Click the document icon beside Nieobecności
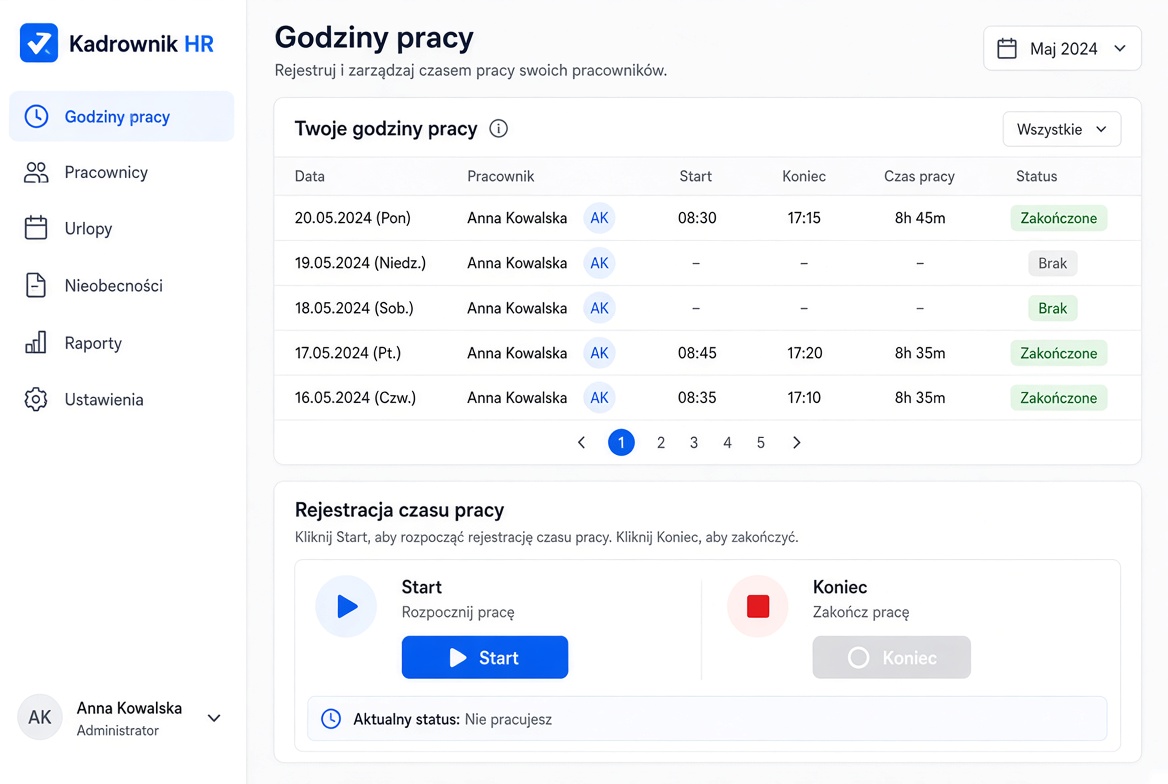Viewport: 1168px width, 784px height. click(x=36, y=285)
